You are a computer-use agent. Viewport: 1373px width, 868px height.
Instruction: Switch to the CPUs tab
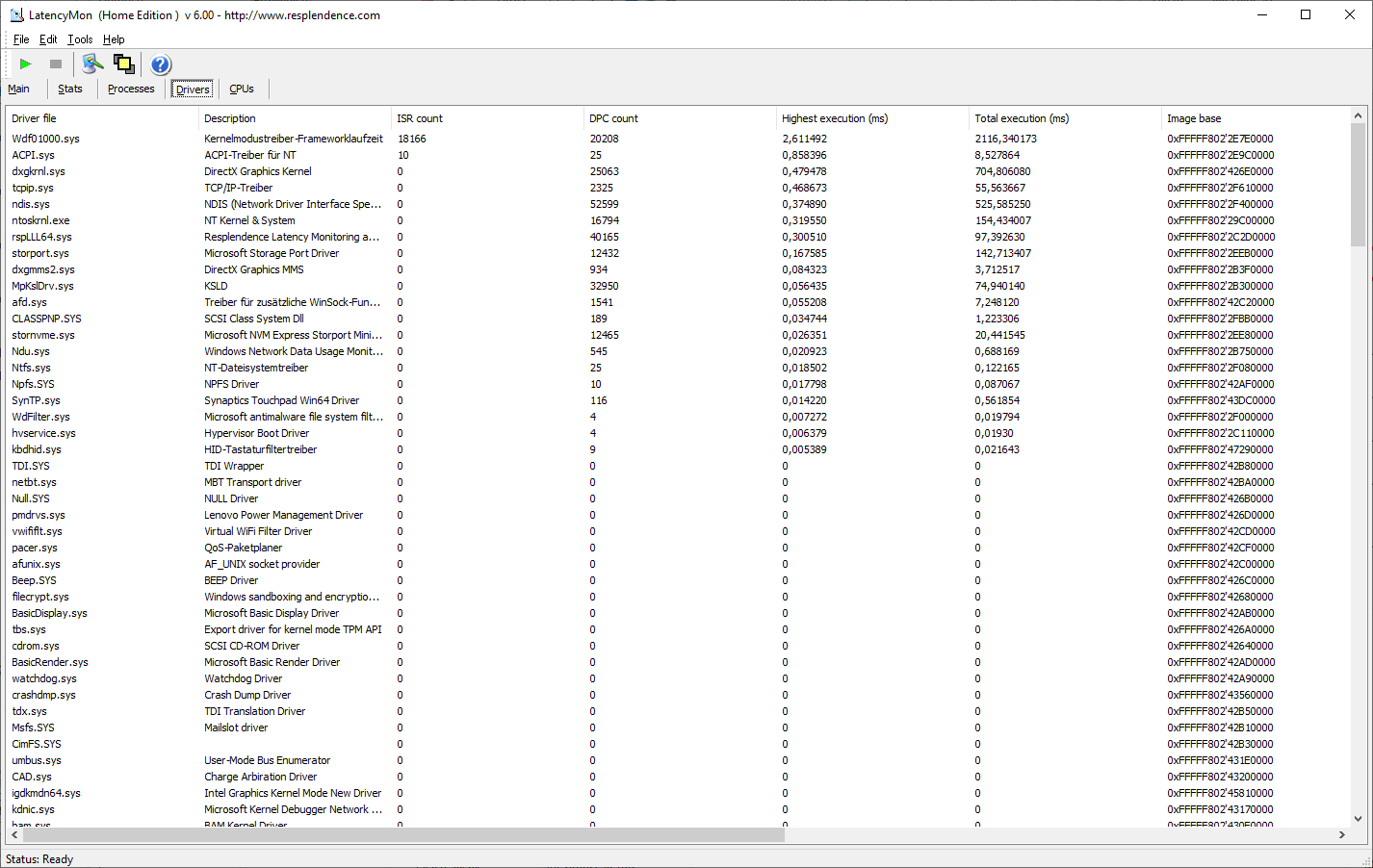point(242,89)
